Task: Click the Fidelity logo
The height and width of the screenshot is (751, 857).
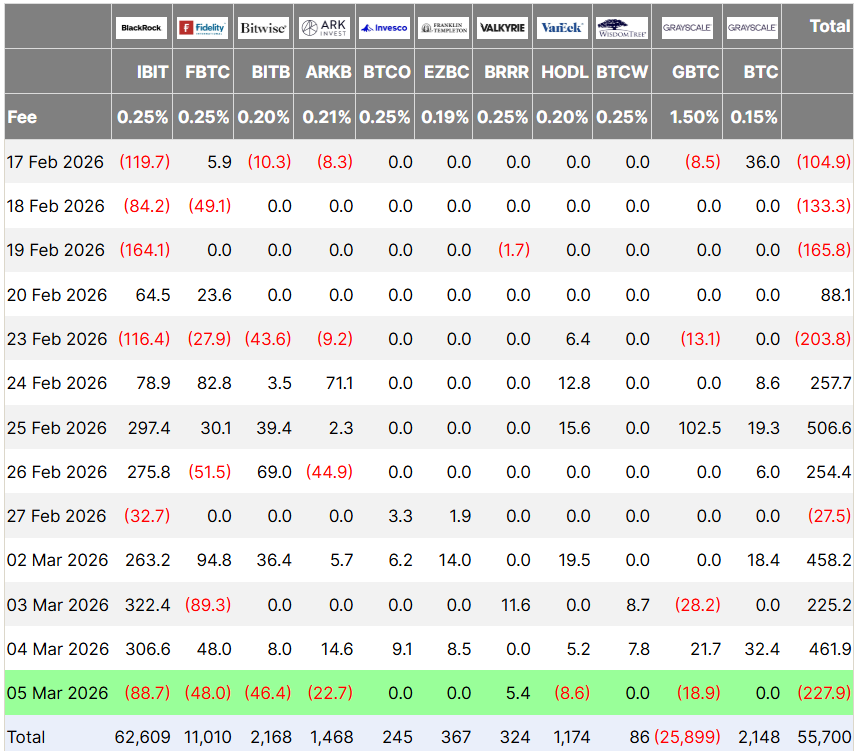Action: click(202, 28)
